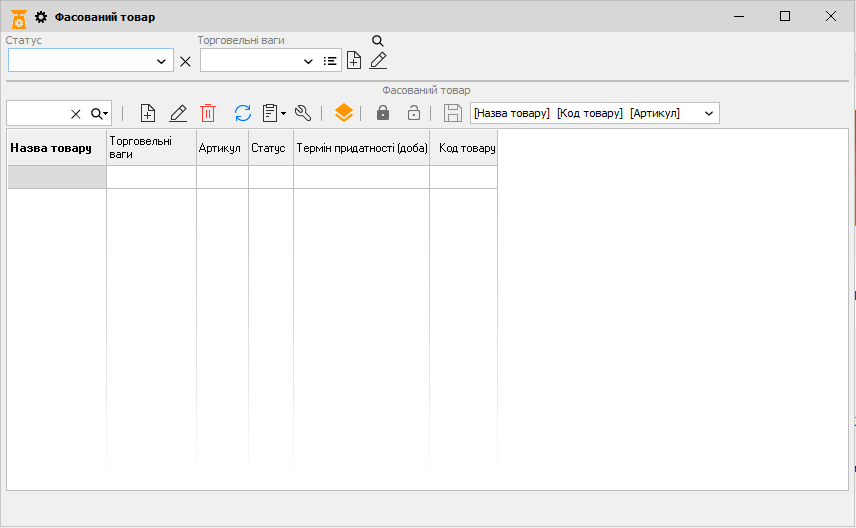Click the open padlock unlock icon

[413, 113]
